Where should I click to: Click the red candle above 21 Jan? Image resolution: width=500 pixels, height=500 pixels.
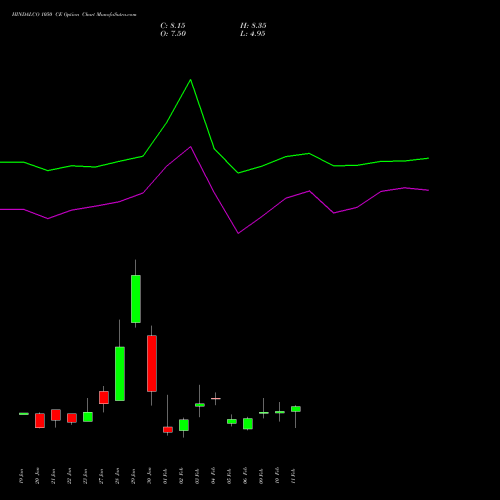click(x=56, y=415)
